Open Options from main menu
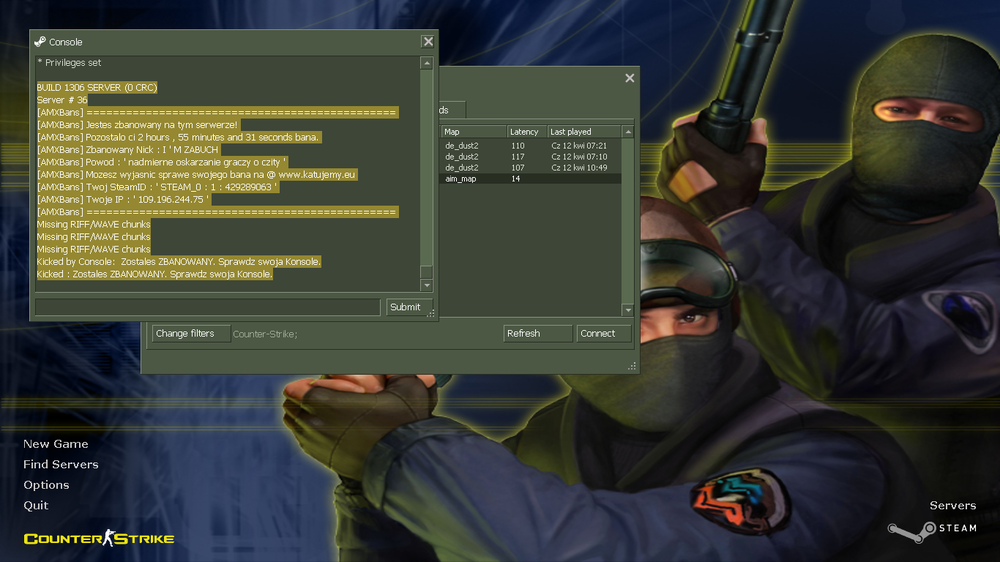The height and width of the screenshot is (562, 1000). pos(46,485)
